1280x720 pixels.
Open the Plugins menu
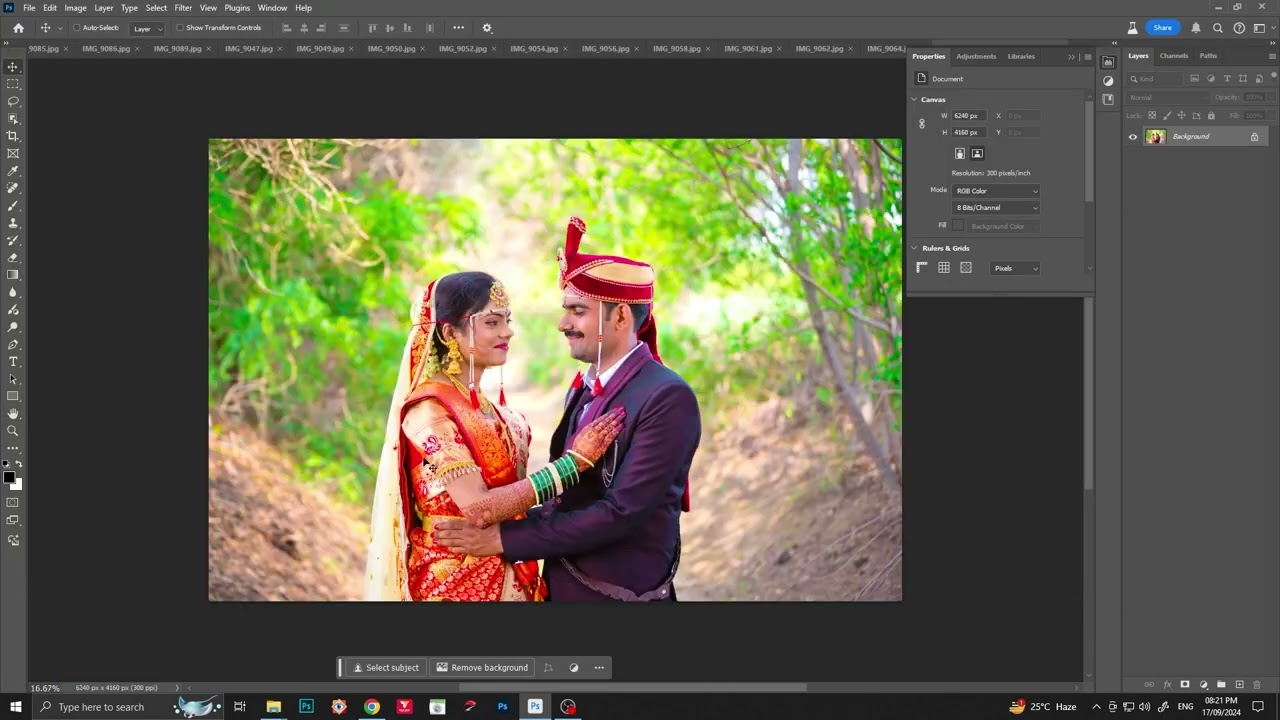pos(237,8)
